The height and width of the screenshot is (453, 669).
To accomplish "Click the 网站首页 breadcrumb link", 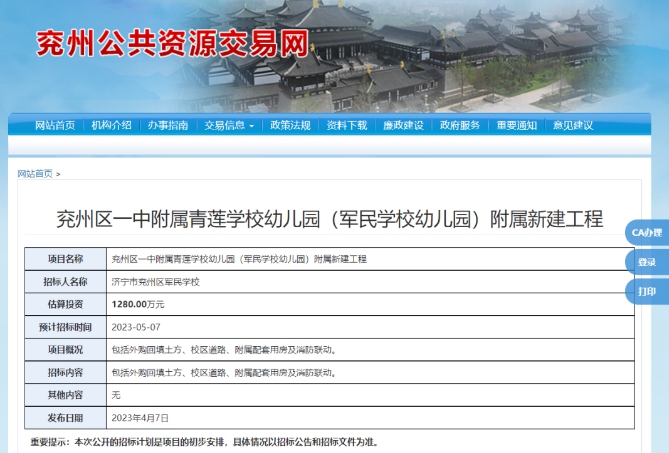I will click(x=35, y=174).
